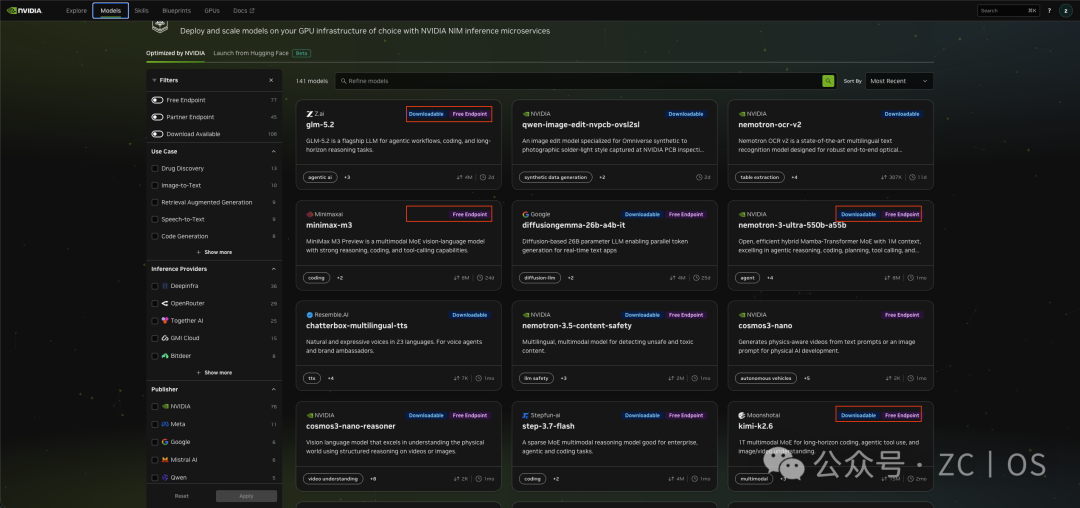Click the Qwen publisher icon in filters
1080x508 pixels.
pyautogui.click(x=165, y=477)
